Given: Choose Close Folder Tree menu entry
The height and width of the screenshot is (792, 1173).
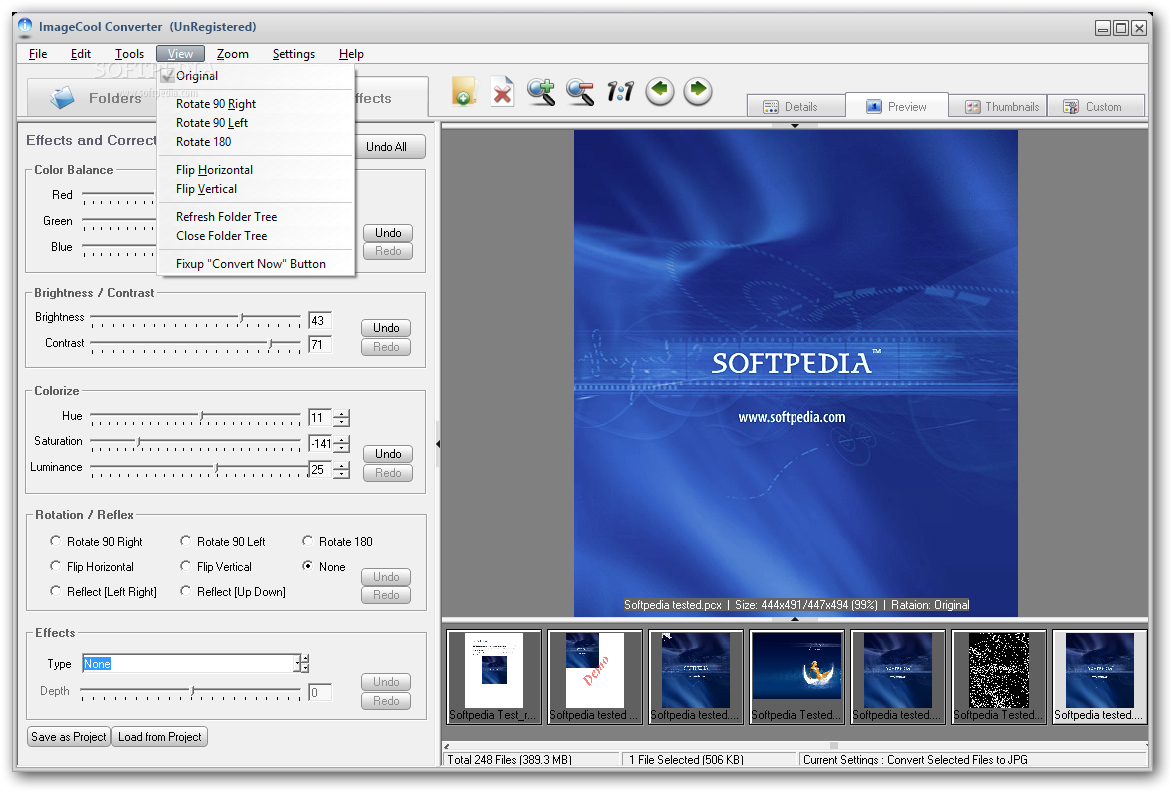Looking at the screenshot, I should tap(256, 236).
